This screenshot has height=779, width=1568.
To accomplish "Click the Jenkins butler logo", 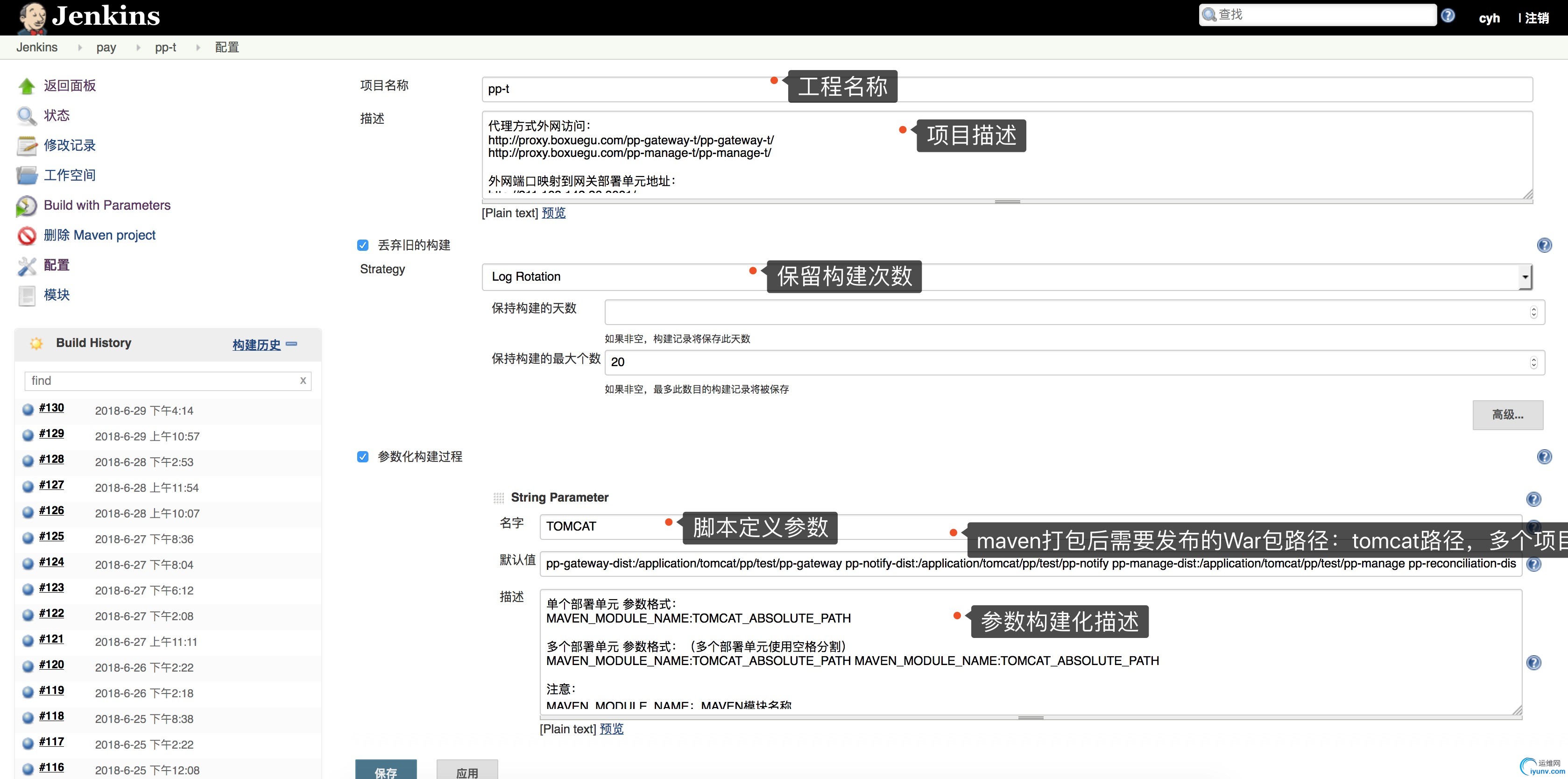I will tap(32, 18).
